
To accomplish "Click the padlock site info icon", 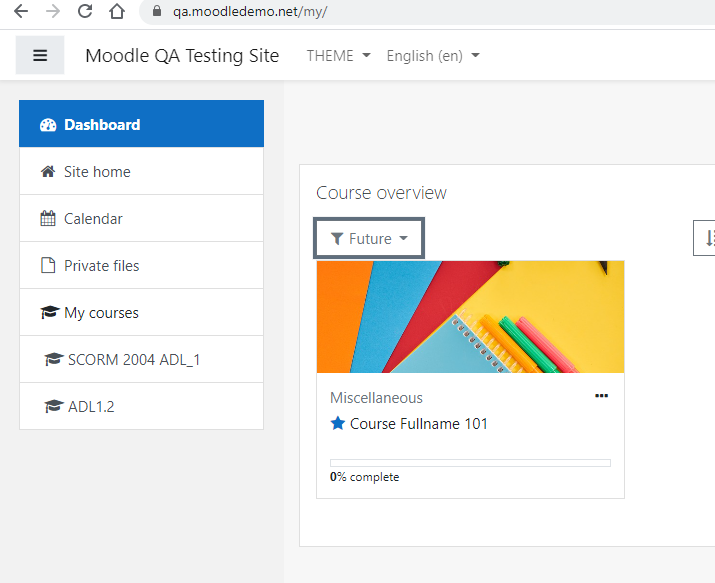I will coord(157,11).
